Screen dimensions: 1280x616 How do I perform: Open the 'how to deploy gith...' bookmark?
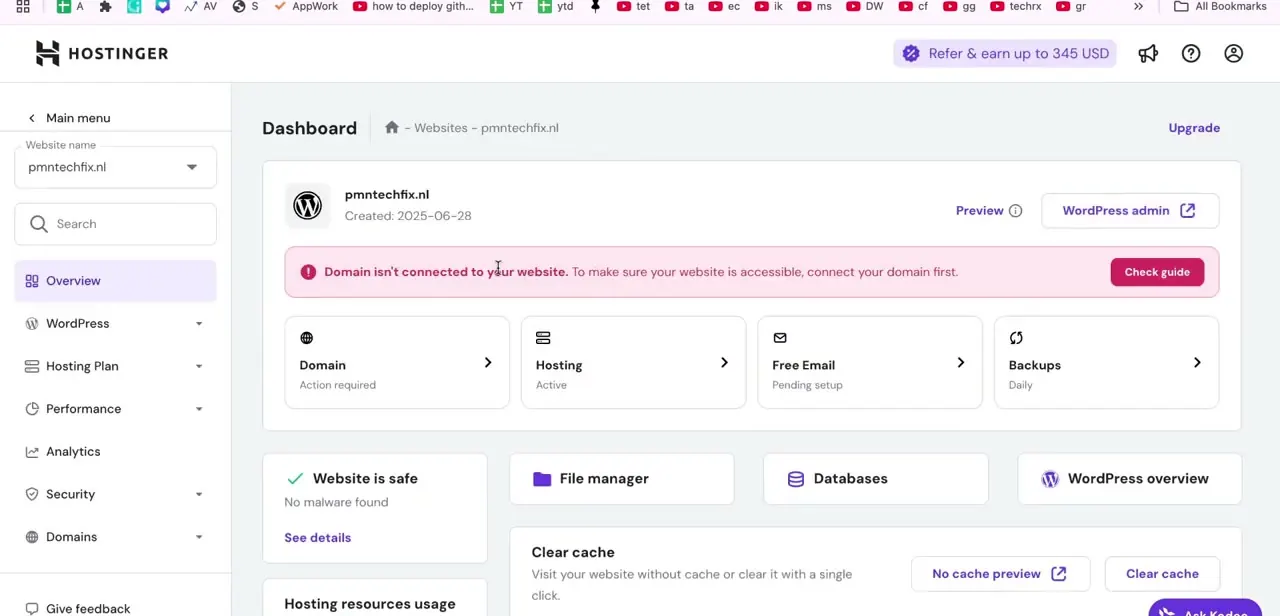tap(413, 6)
